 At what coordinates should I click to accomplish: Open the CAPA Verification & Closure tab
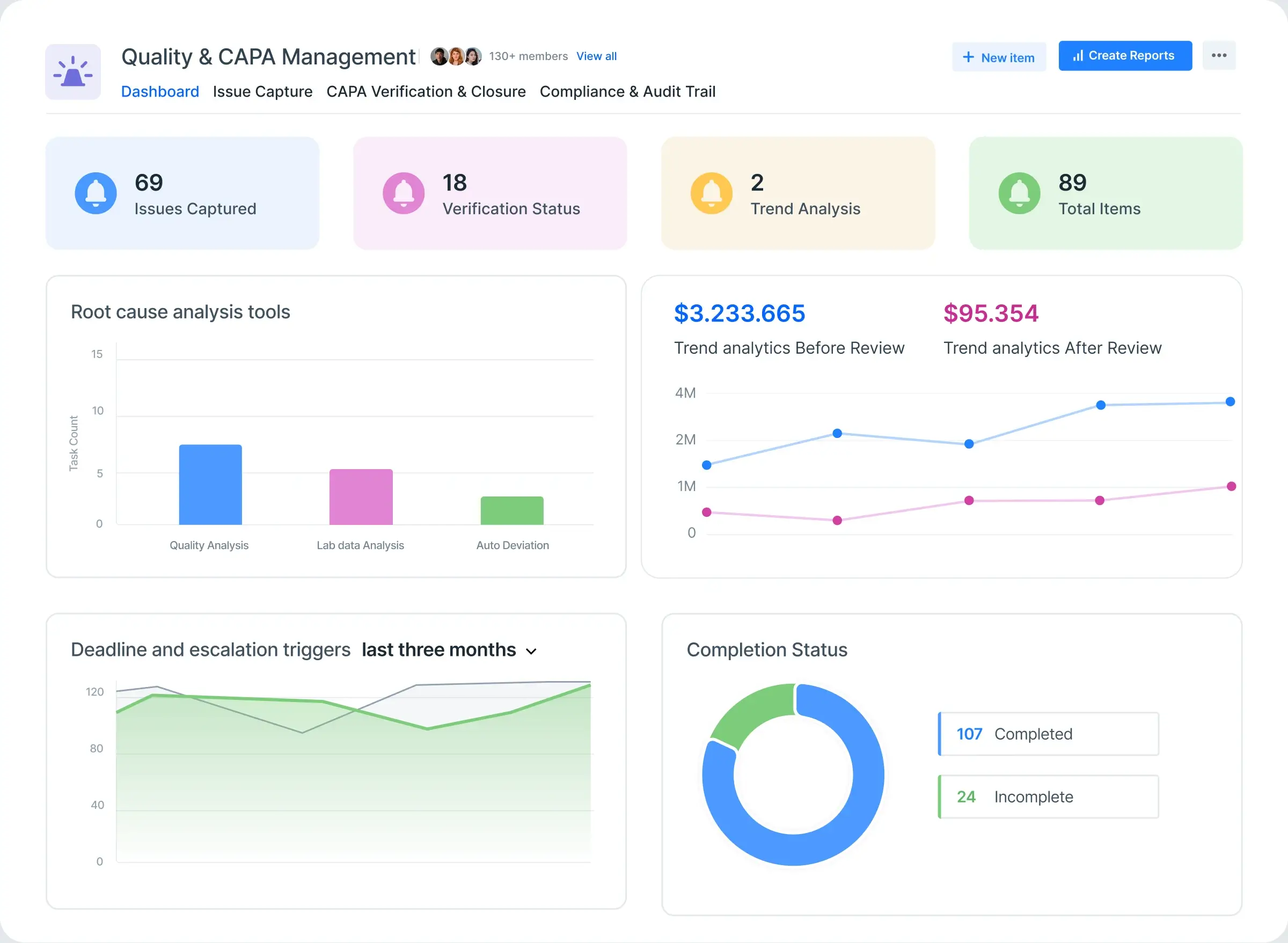(426, 91)
